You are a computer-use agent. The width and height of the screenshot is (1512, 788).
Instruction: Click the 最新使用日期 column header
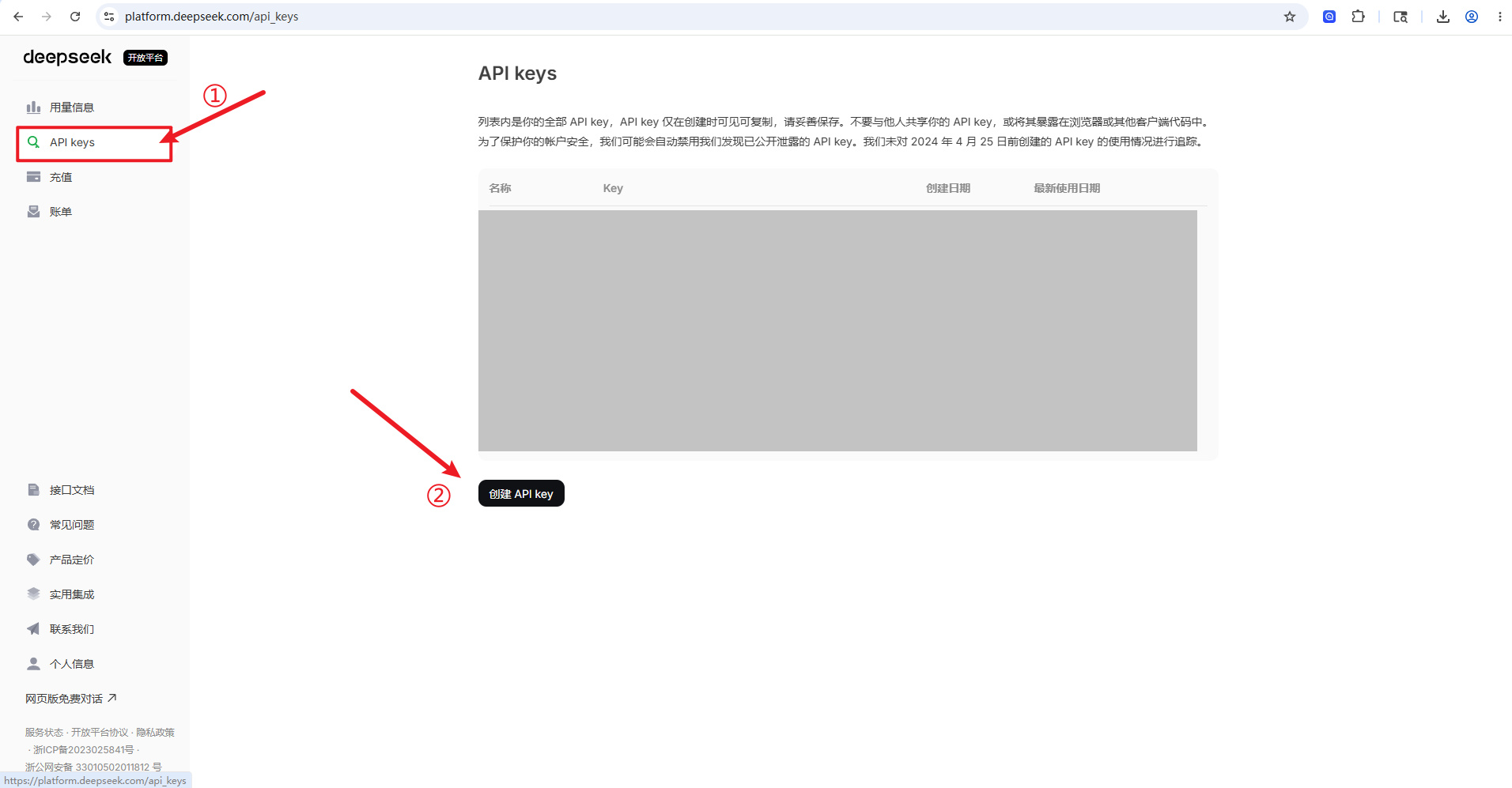pyautogui.click(x=1067, y=188)
